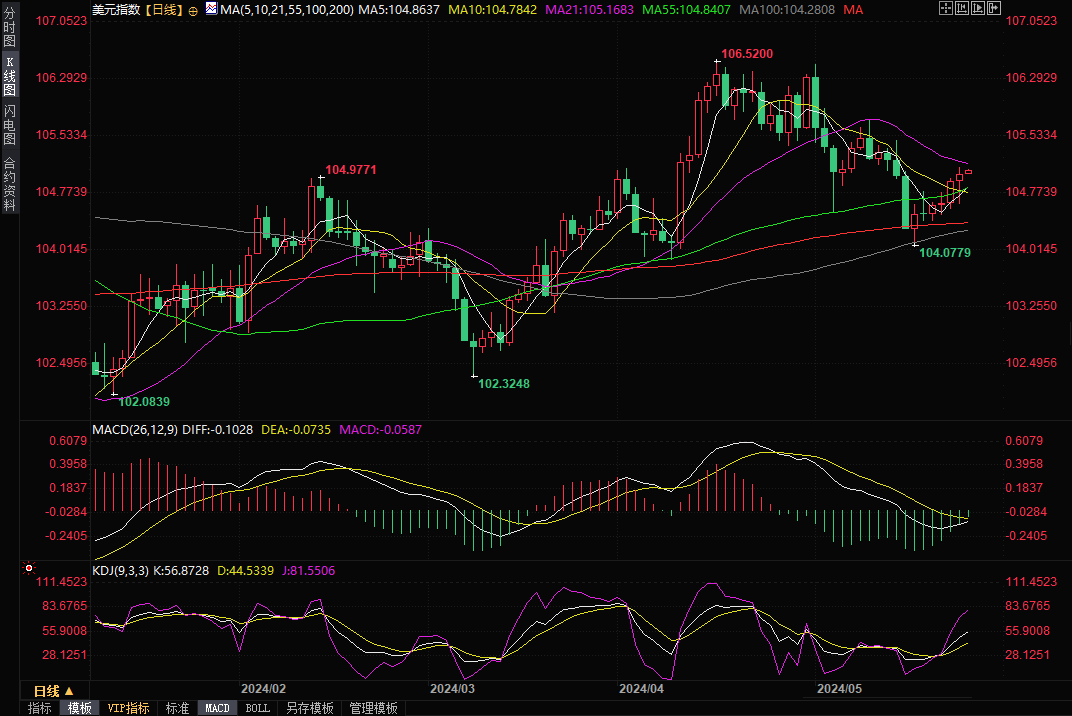Select the MACD template button
The width and height of the screenshot is (1072, 716).
tap(217, 708)
